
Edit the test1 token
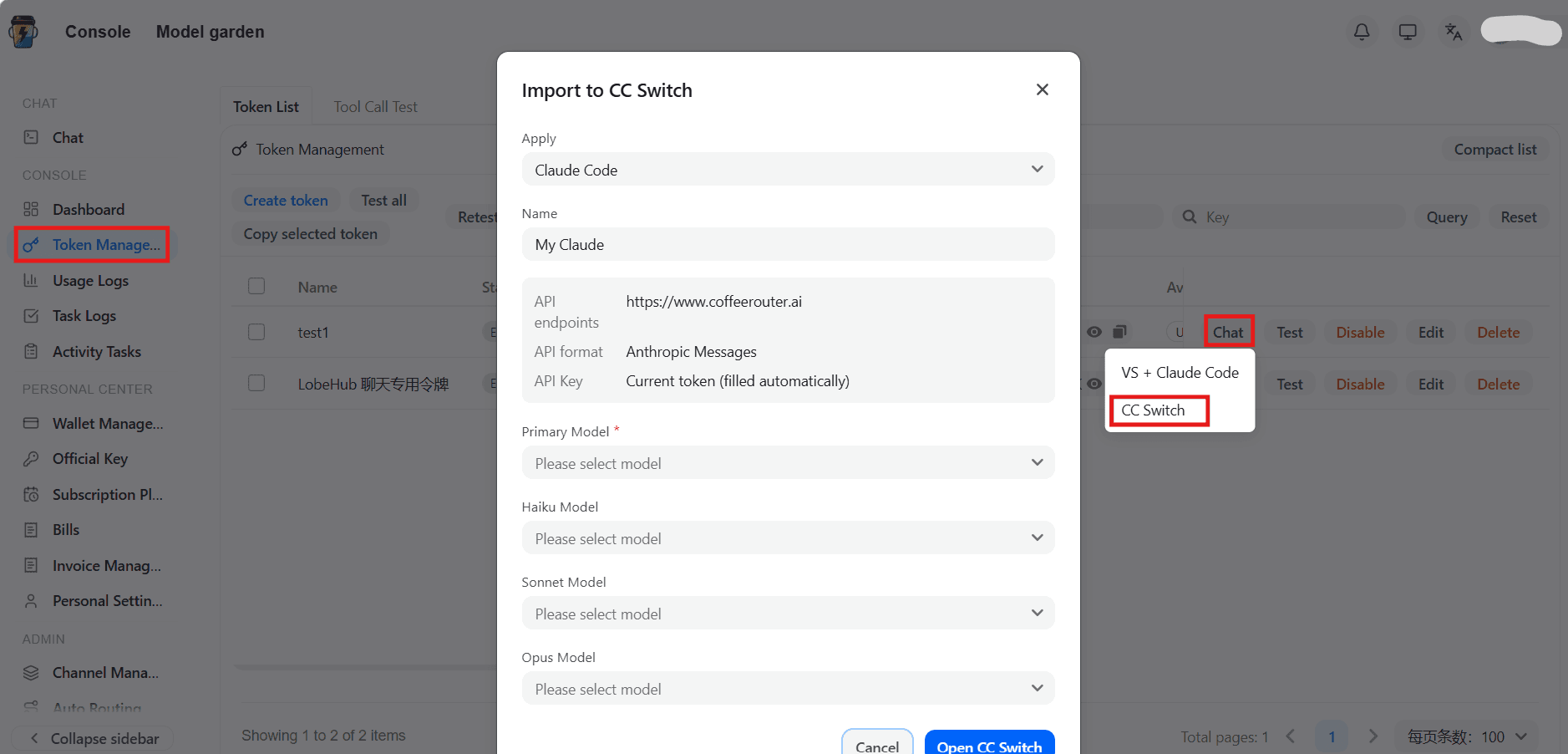(x=1430, y=332)
